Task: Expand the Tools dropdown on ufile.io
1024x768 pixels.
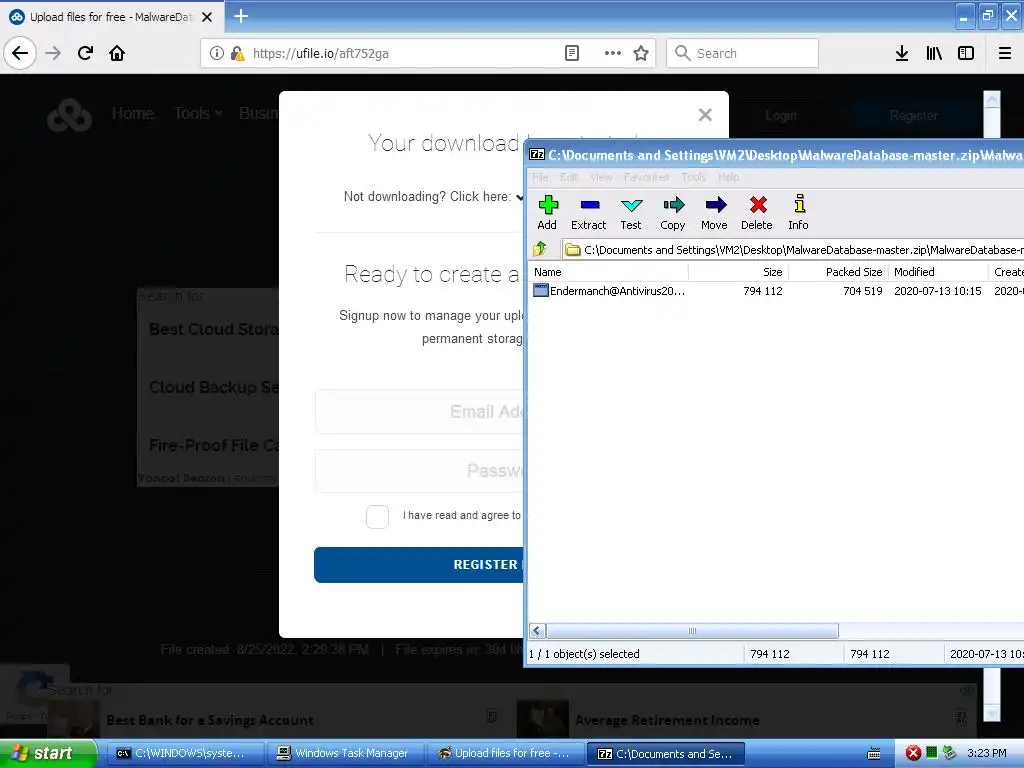Action: pyautogui.click(x=198, y=114)
